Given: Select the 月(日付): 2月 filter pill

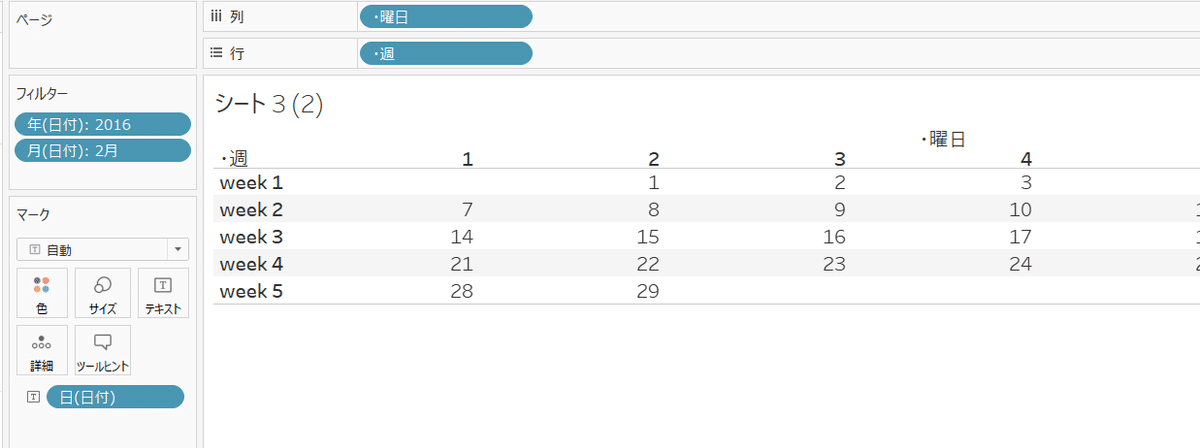Looking at the screenshot, I should click(x=103, y=151).
